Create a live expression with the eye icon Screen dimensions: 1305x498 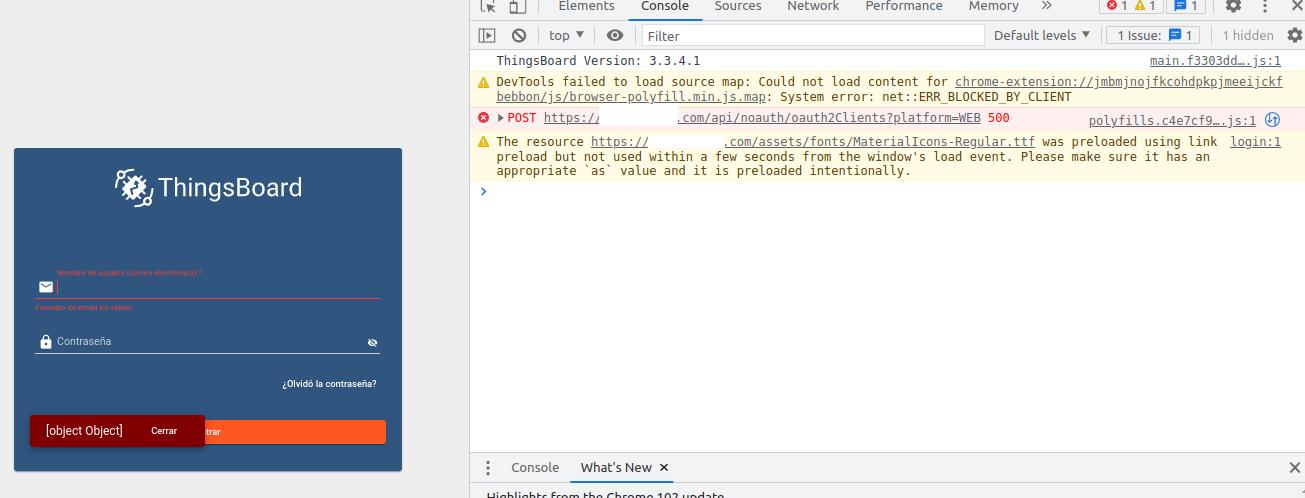tap(615, 35)
